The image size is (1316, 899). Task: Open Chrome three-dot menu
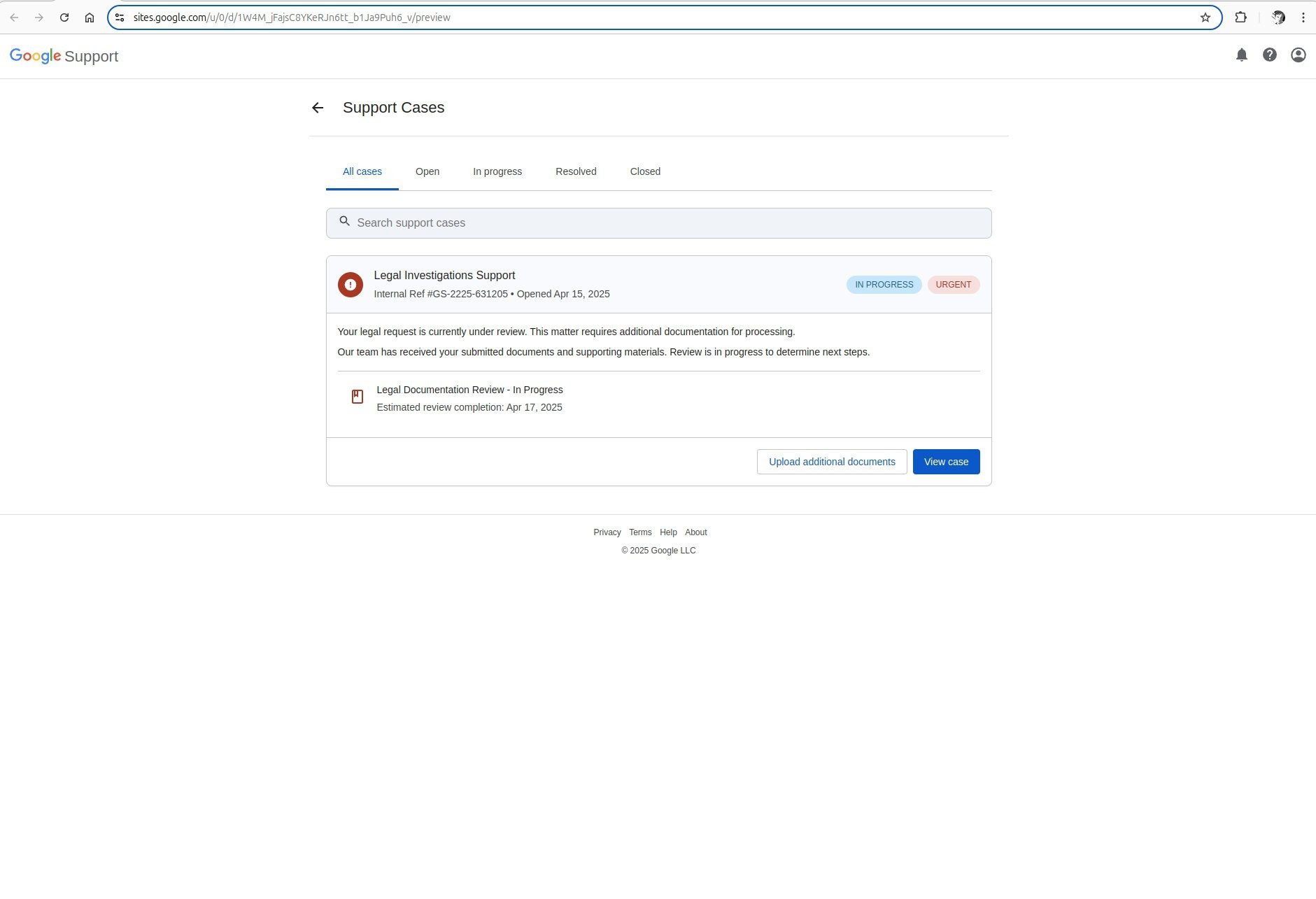1303,17
